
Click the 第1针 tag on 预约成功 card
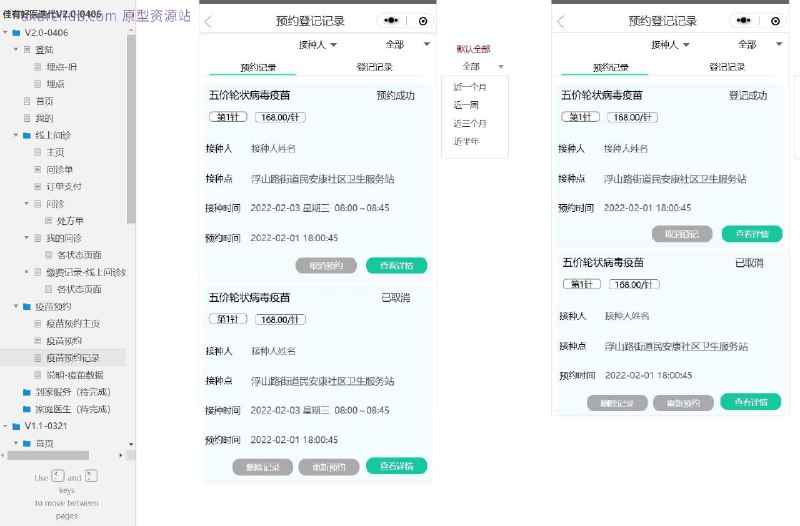click(228, 117)
